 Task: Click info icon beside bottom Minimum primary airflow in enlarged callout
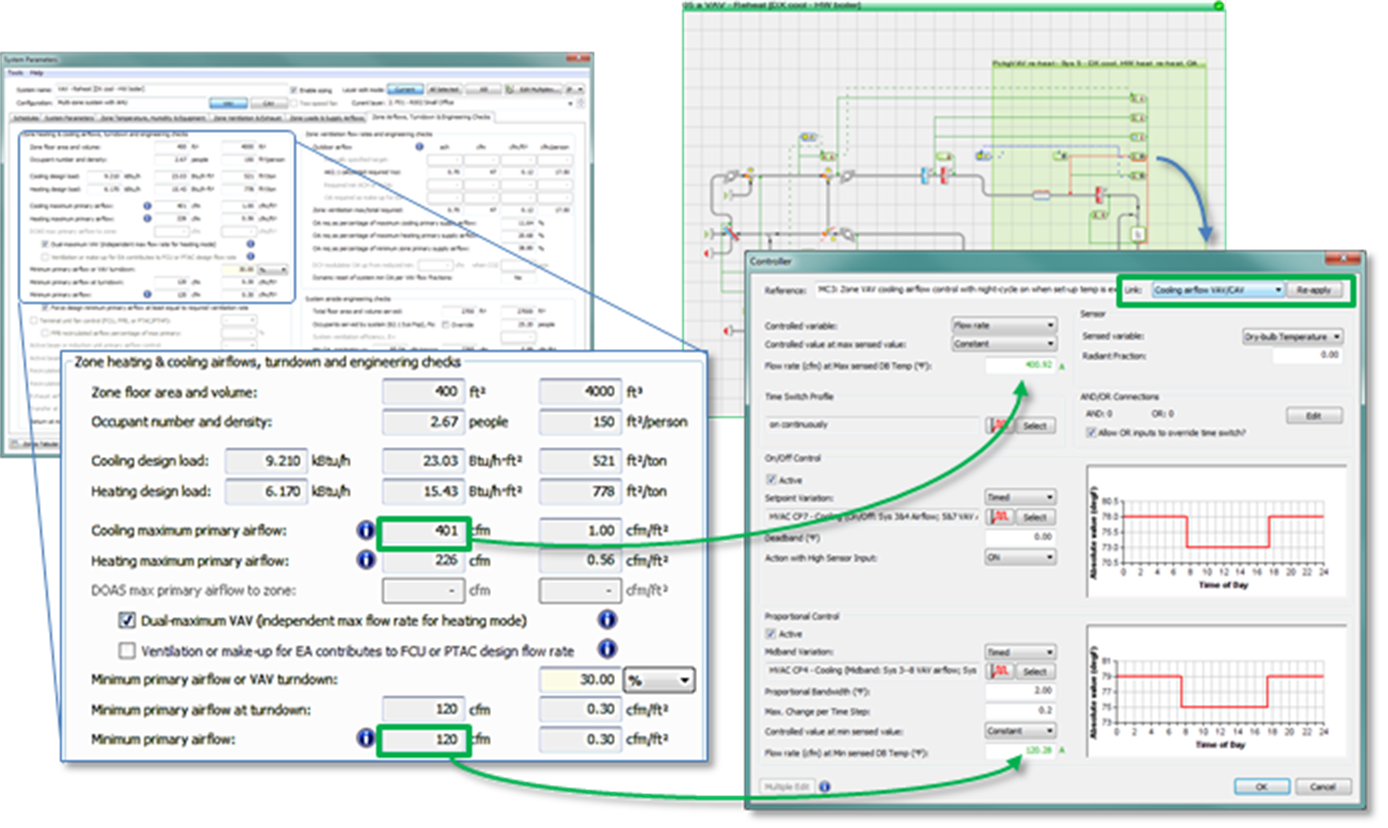tap(366, 739)
